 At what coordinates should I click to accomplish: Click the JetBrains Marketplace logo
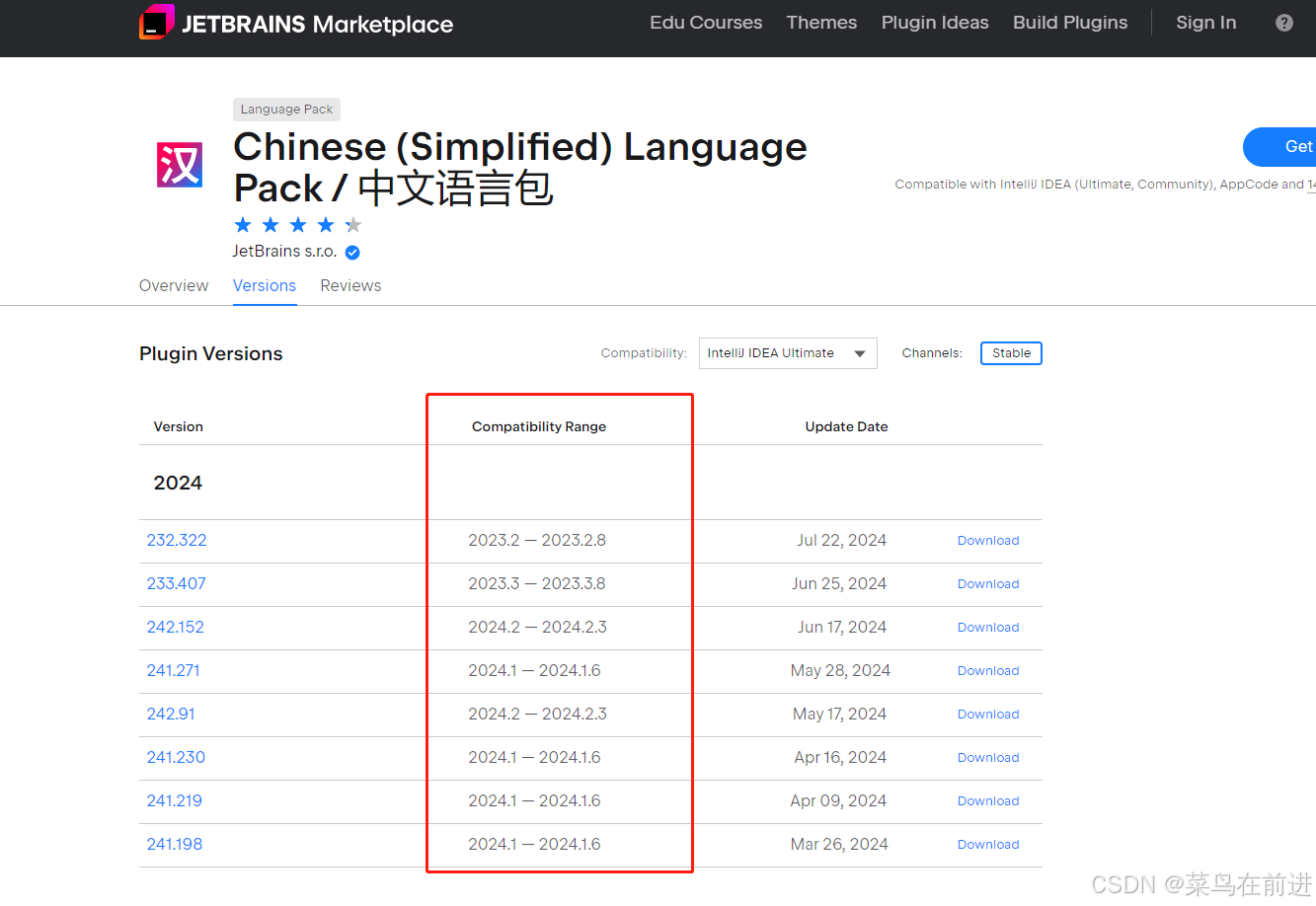pyautogui.click(x=296, y=23)
